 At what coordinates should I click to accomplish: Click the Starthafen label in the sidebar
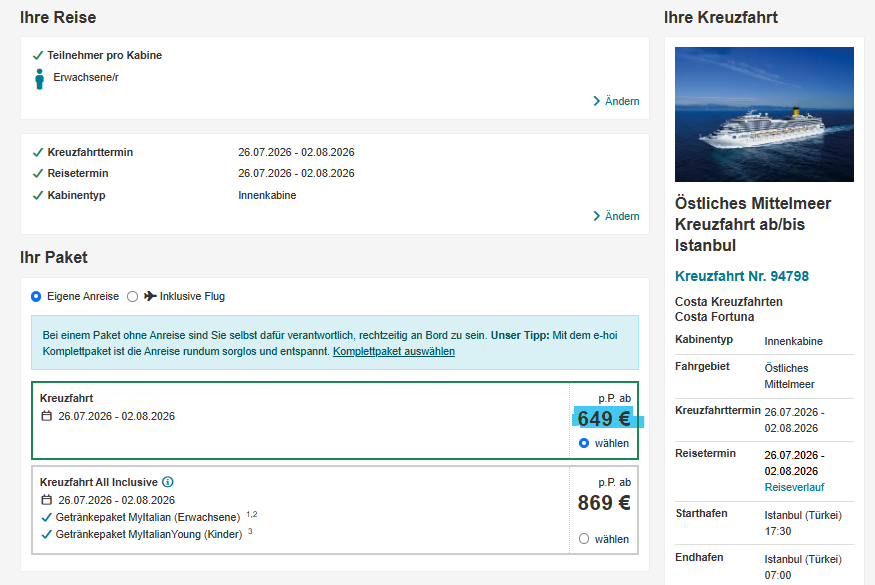(701, 514)
